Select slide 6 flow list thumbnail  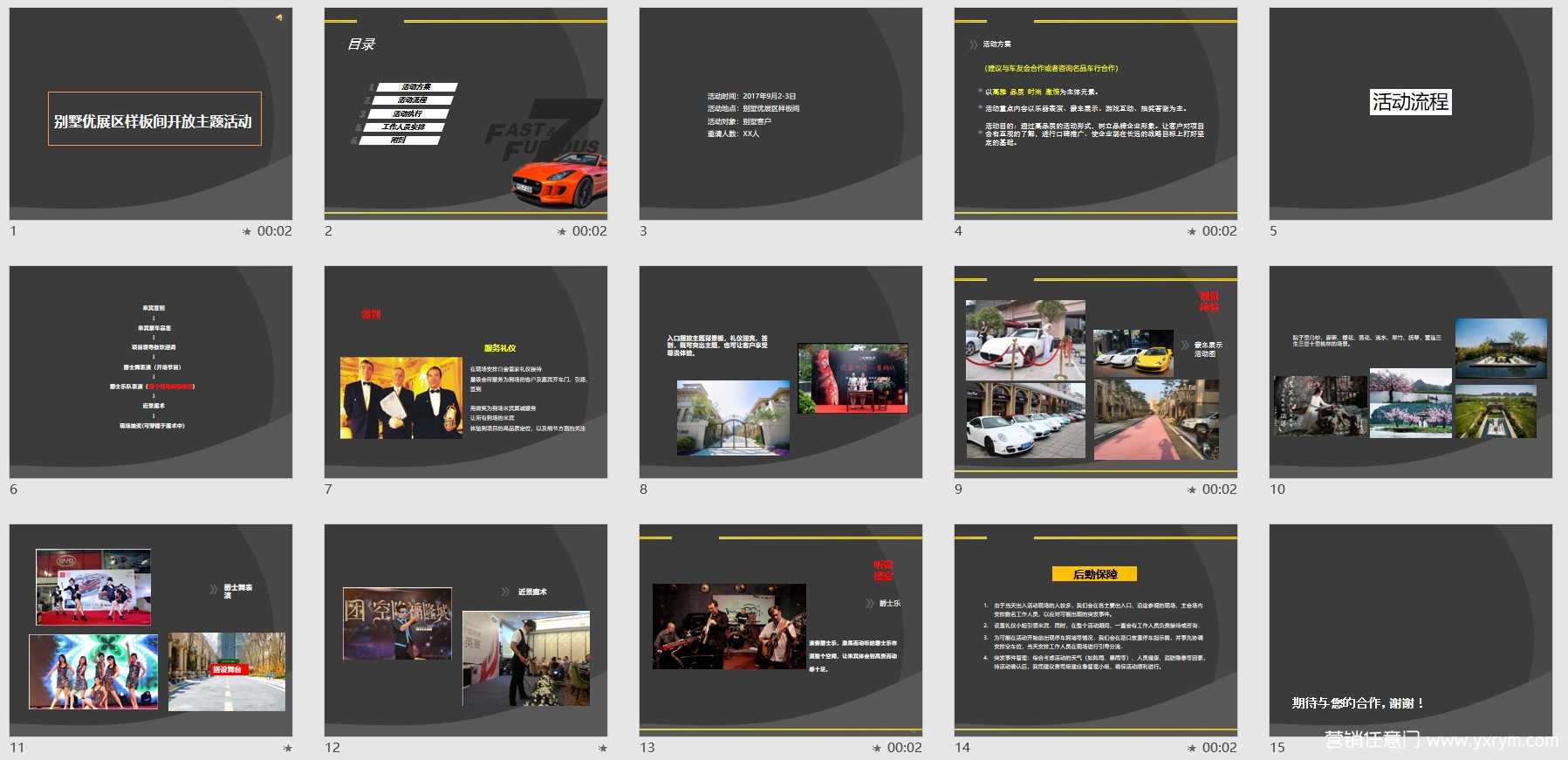tap(151, 372)
